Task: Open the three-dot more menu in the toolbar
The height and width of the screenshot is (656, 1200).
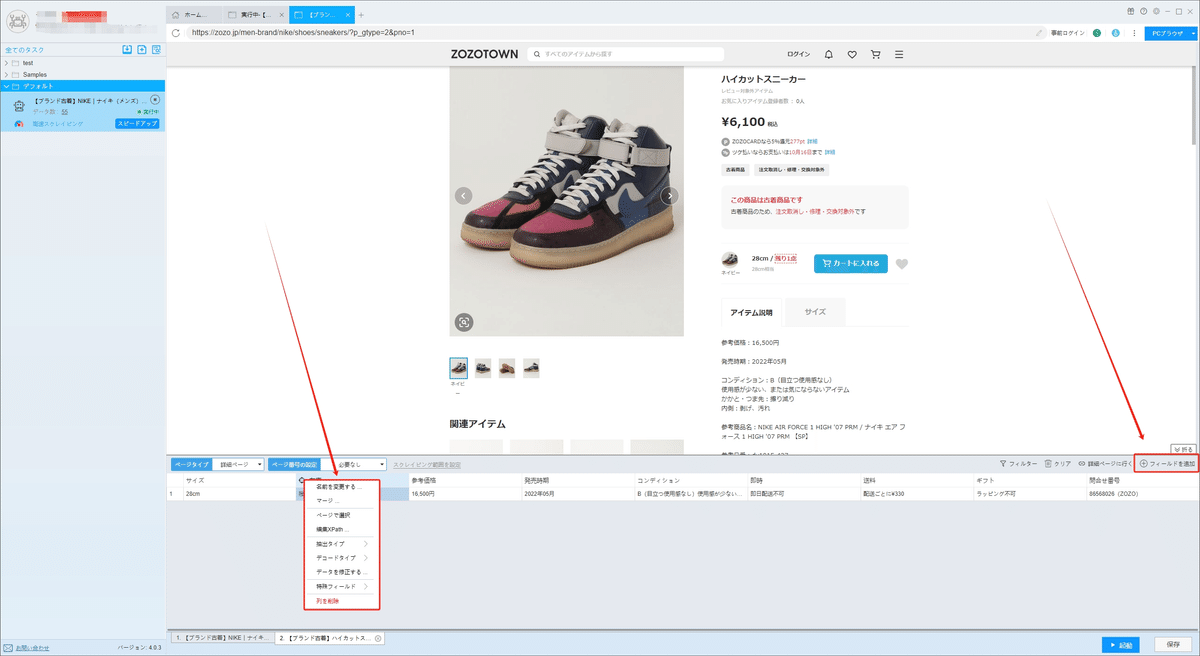Action: (x=1133, y=33)
